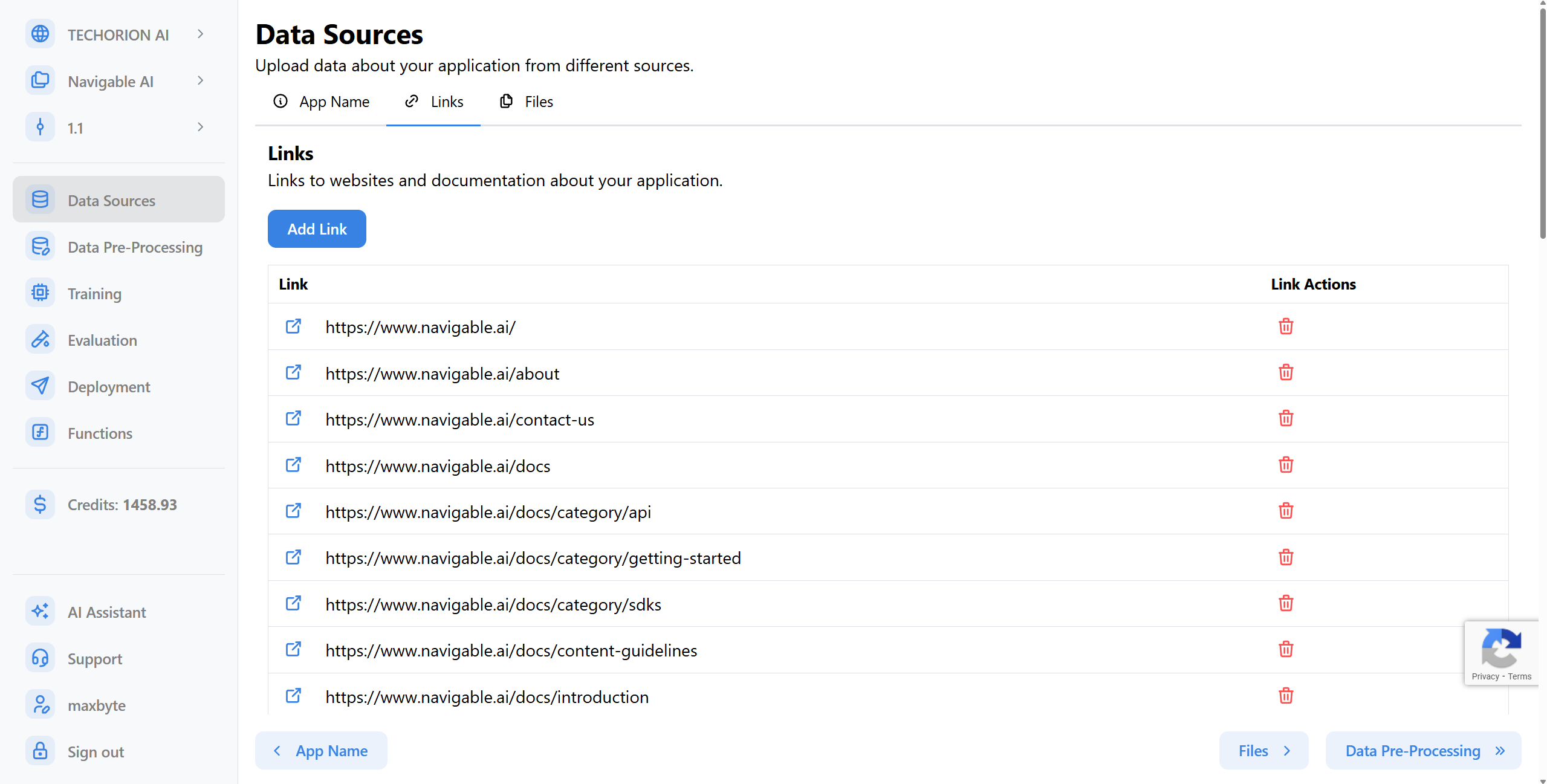
Task: Open external link for contact-us URL
Action: [x=293, y=418]
